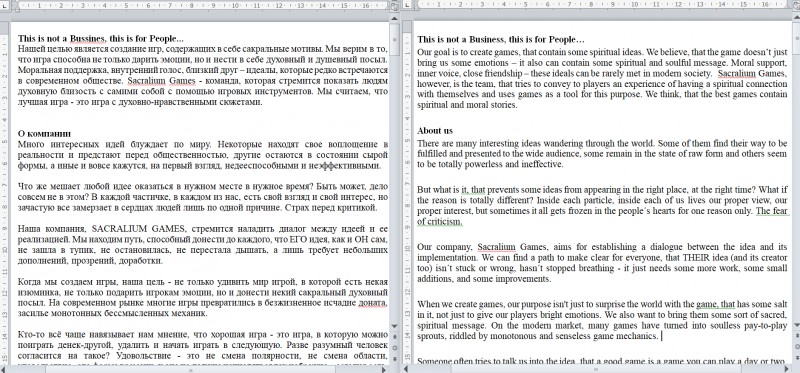Click the underlined "Sacralium" after "Our company,"

coord(496,247)
